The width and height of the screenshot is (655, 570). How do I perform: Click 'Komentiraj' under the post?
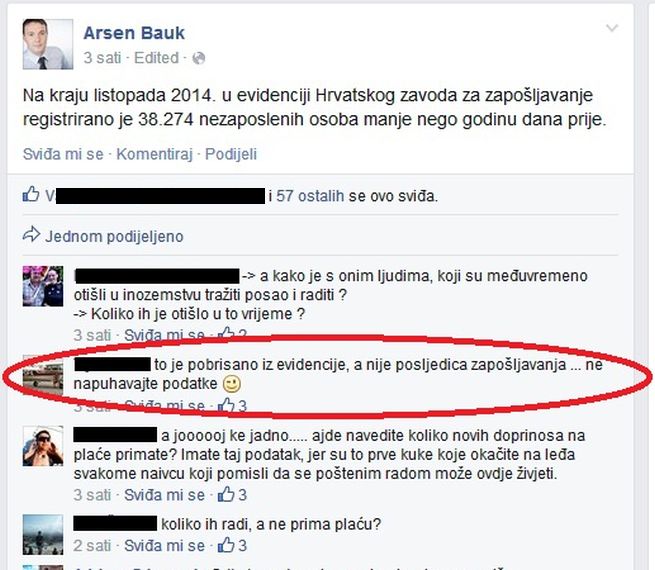click(x=154, y=154)
